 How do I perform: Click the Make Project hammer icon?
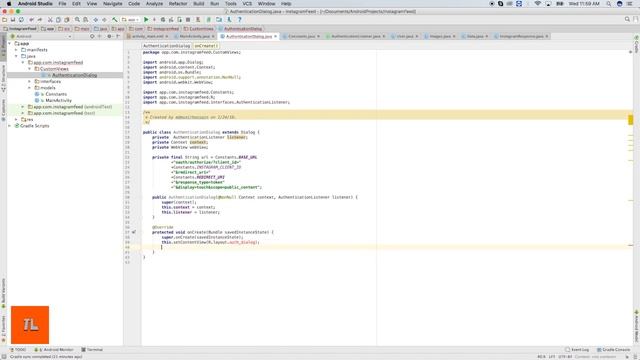[x=115, y=20]
